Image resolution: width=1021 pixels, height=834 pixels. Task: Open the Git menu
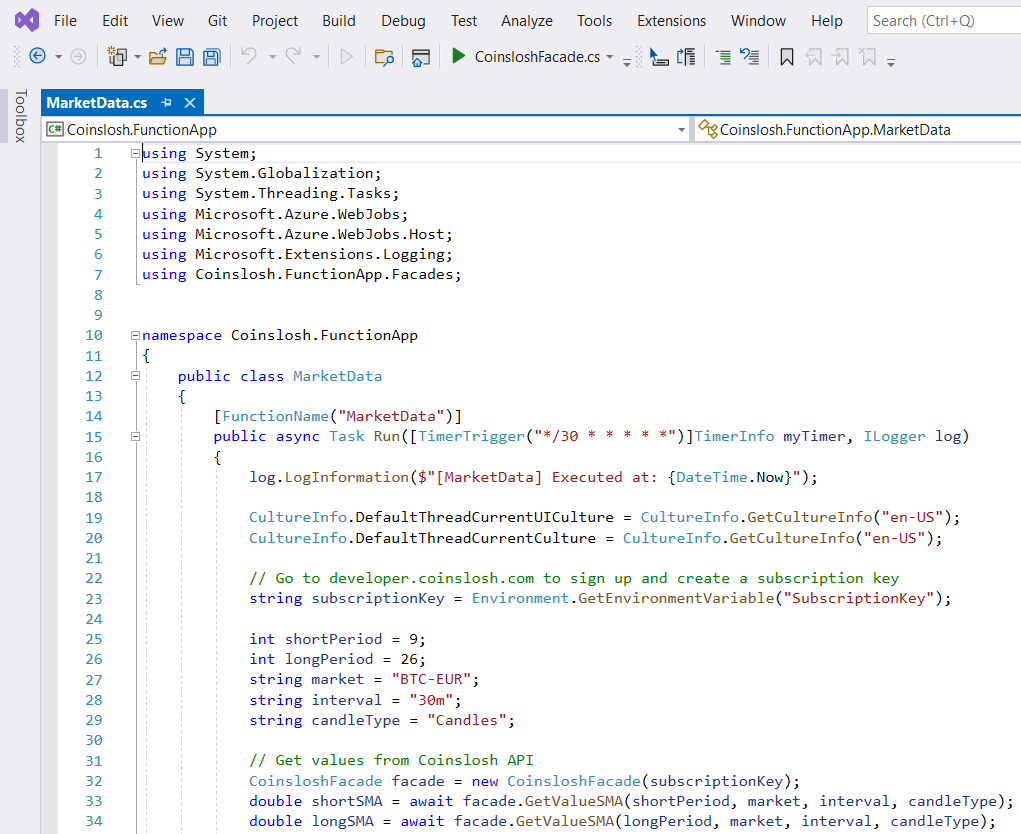pyautogui.click(x=217, y=21)
